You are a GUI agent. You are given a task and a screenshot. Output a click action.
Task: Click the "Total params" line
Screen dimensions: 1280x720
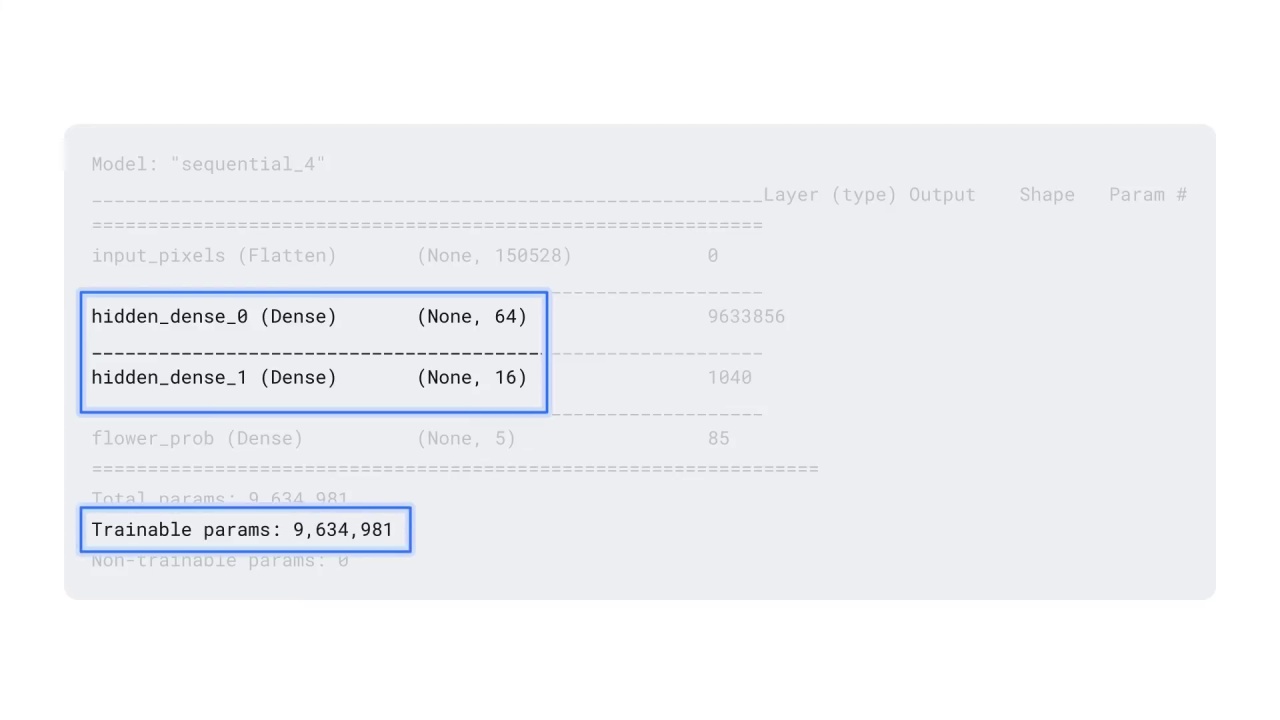coord(220,498)
